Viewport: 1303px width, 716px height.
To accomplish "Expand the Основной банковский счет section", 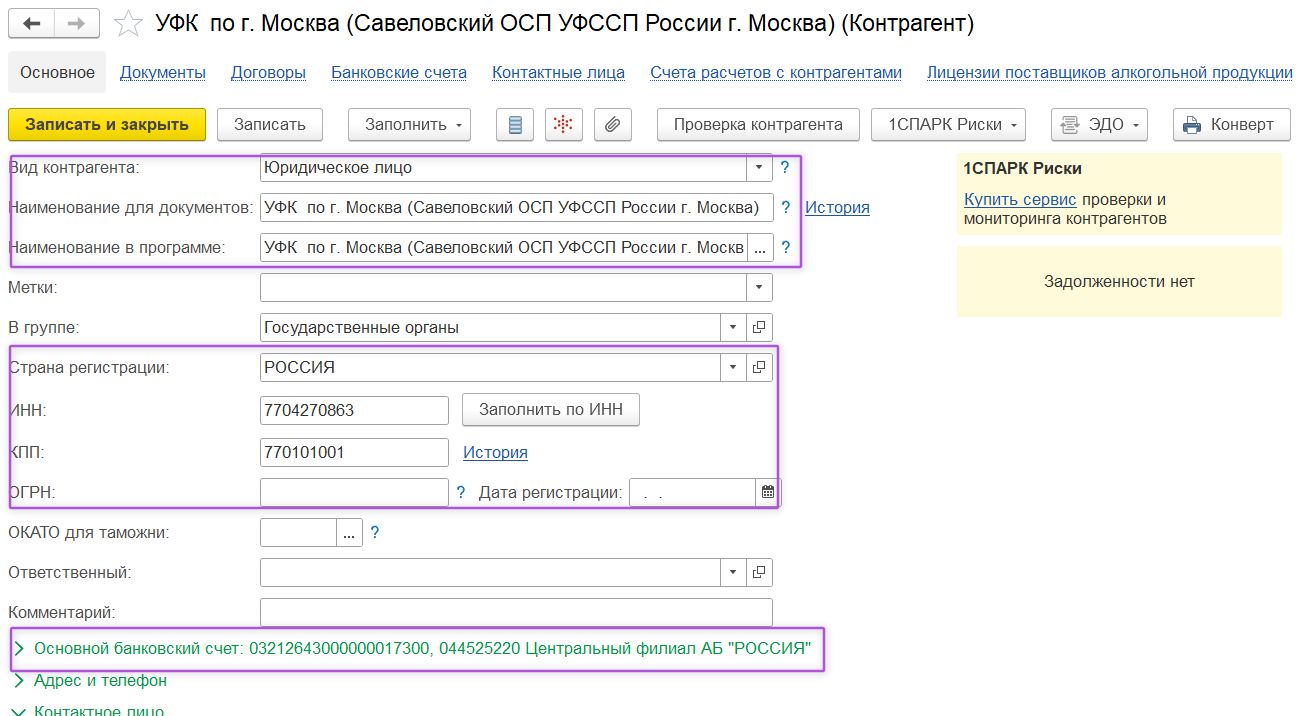I will click(x=19, y=650).
